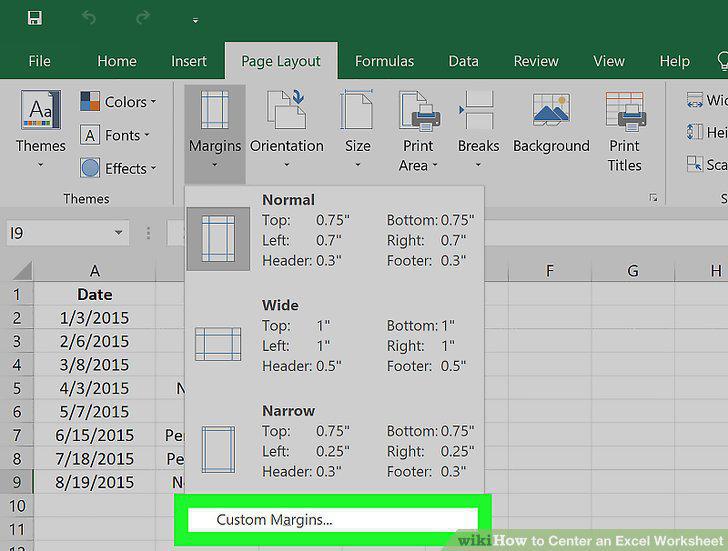728x551 pixels.
Task: Expand the Name Box dropdown arrow
Action: tap(119, 232)
